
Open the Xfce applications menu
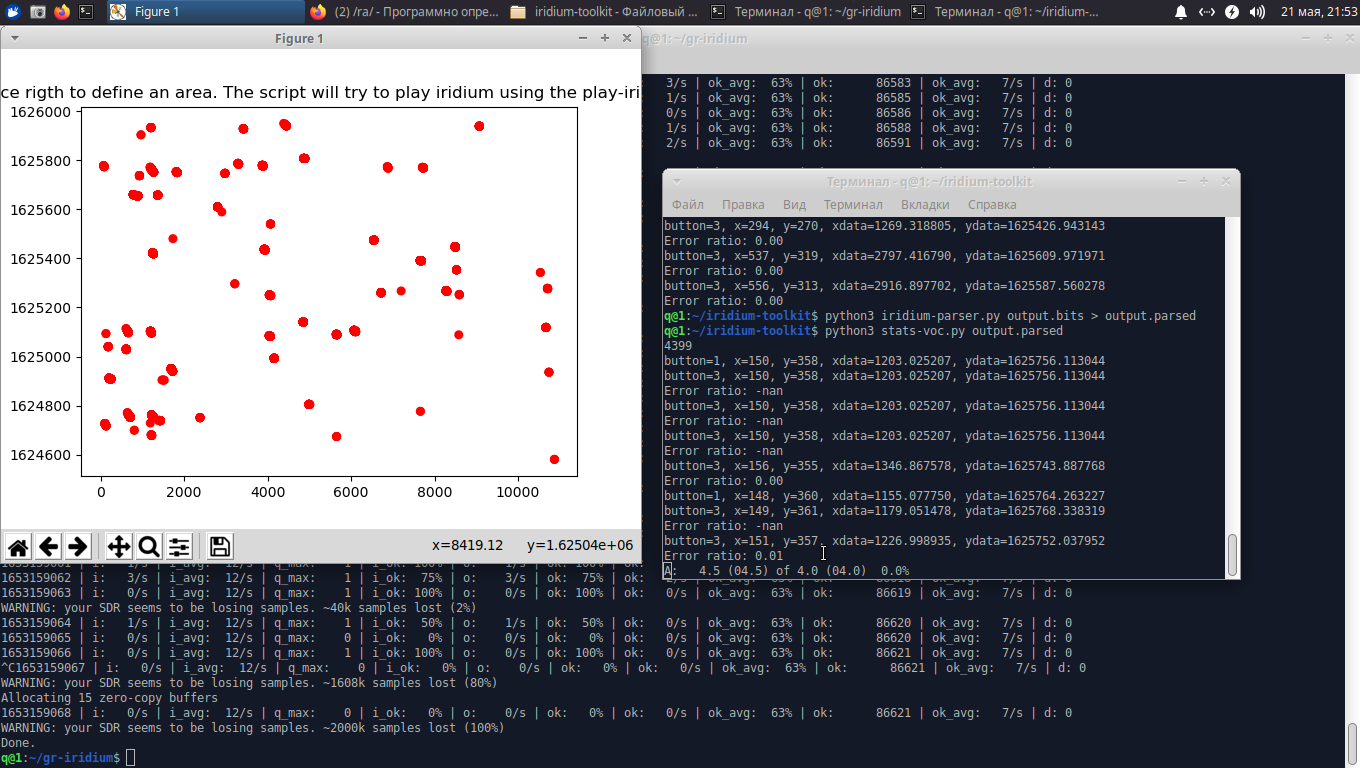(x=13, y=12)
